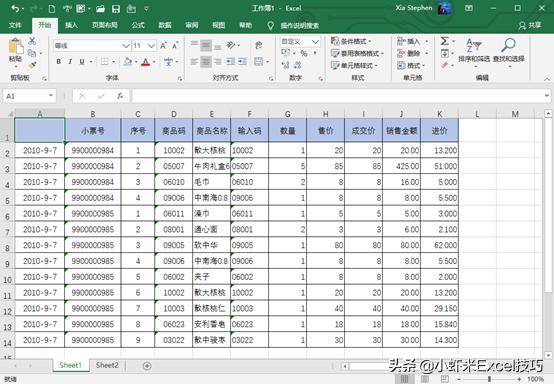The image size is (554, 384).
Task: Increase indent in alignment group
Action: [x=243, y=61]
